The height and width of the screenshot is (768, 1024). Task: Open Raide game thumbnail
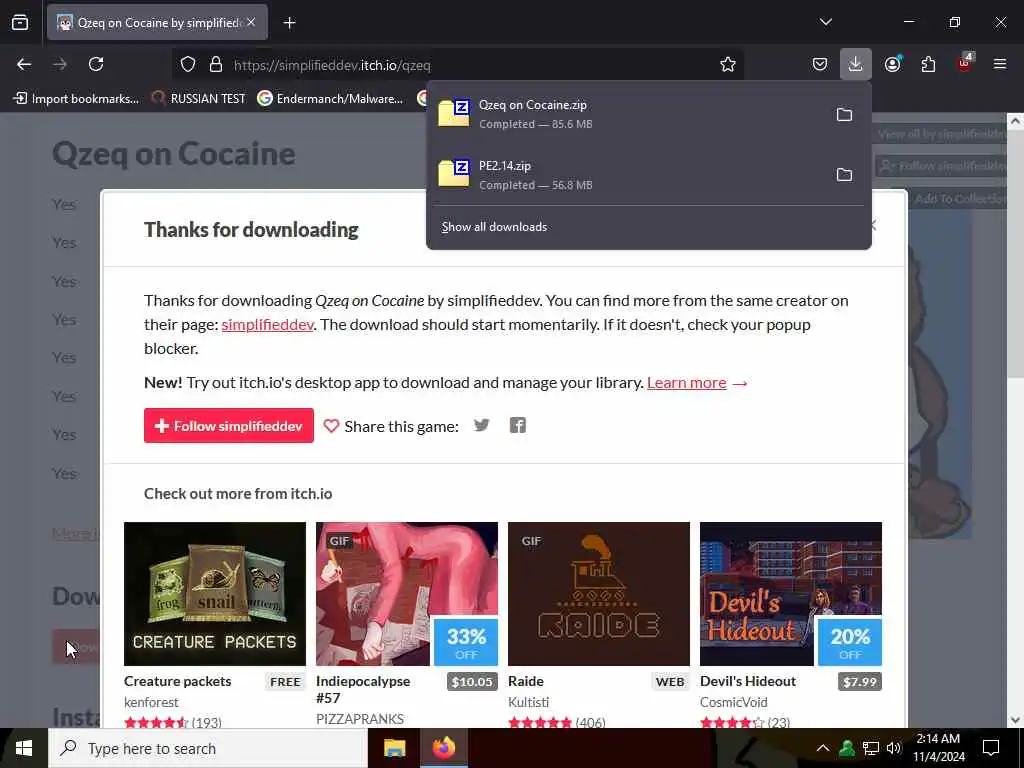[x=599, y=594]
